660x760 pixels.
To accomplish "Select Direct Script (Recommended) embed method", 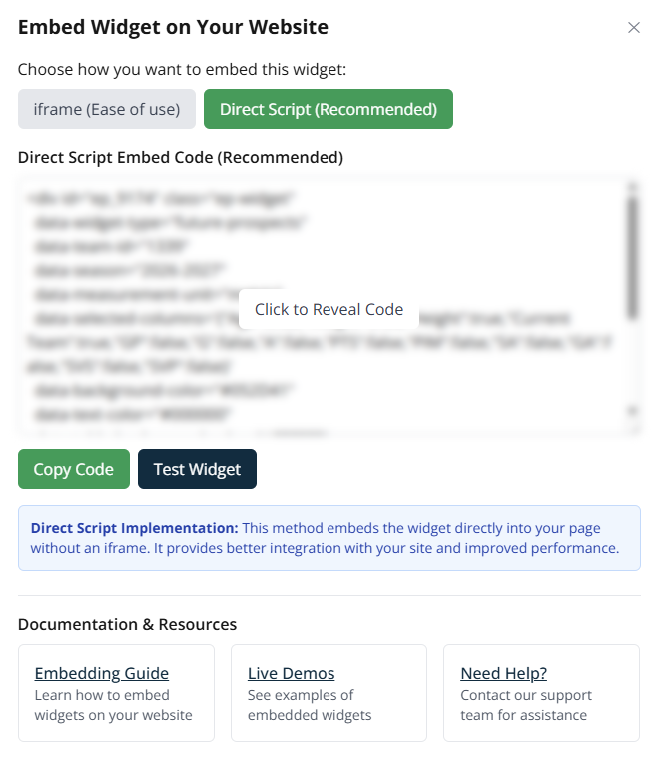I will [328, 109].
